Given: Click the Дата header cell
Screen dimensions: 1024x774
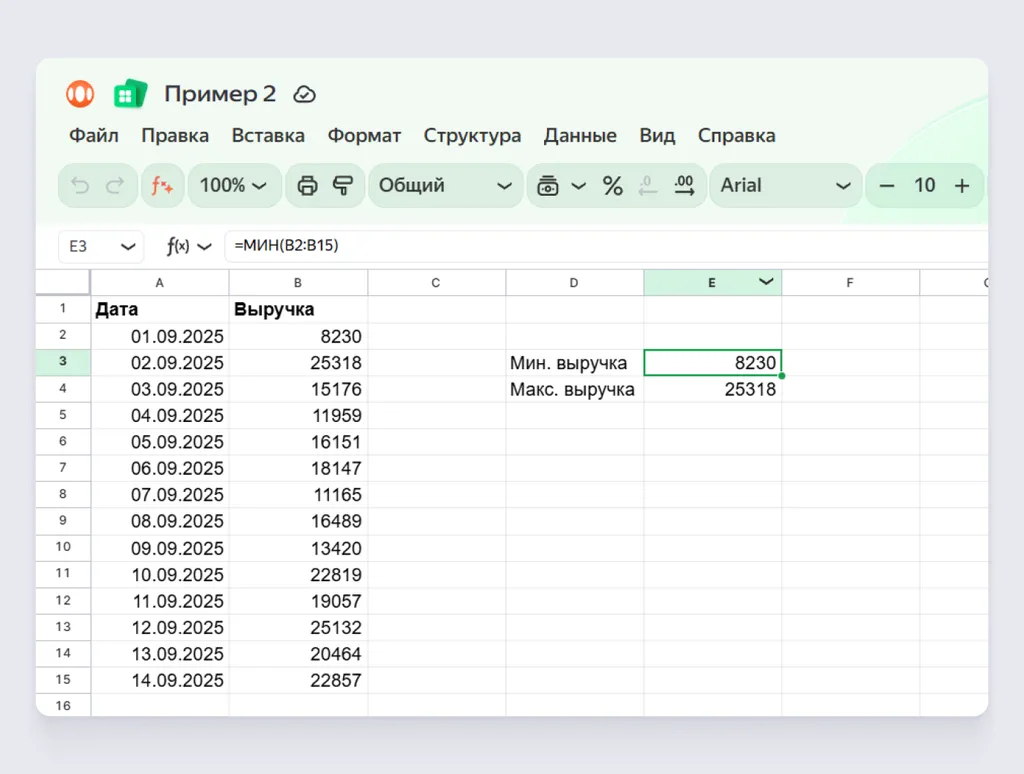Looking at the screenshot, I should pos(160,310).
